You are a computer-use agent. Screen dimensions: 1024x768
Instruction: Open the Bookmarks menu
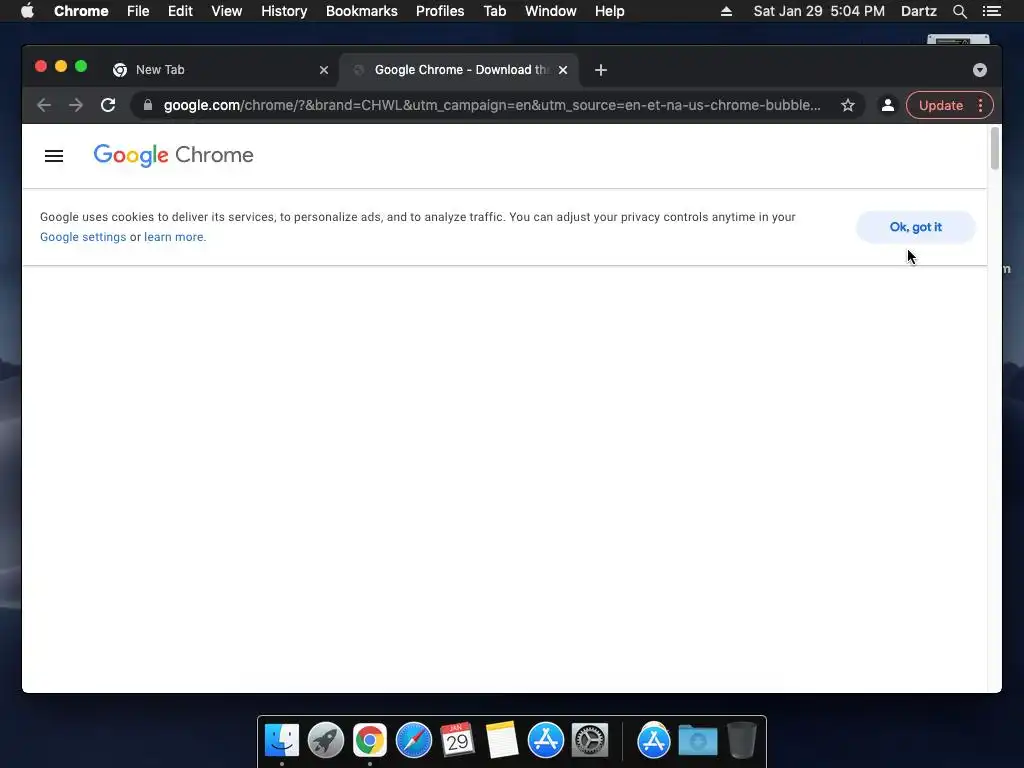pos(361,11)
